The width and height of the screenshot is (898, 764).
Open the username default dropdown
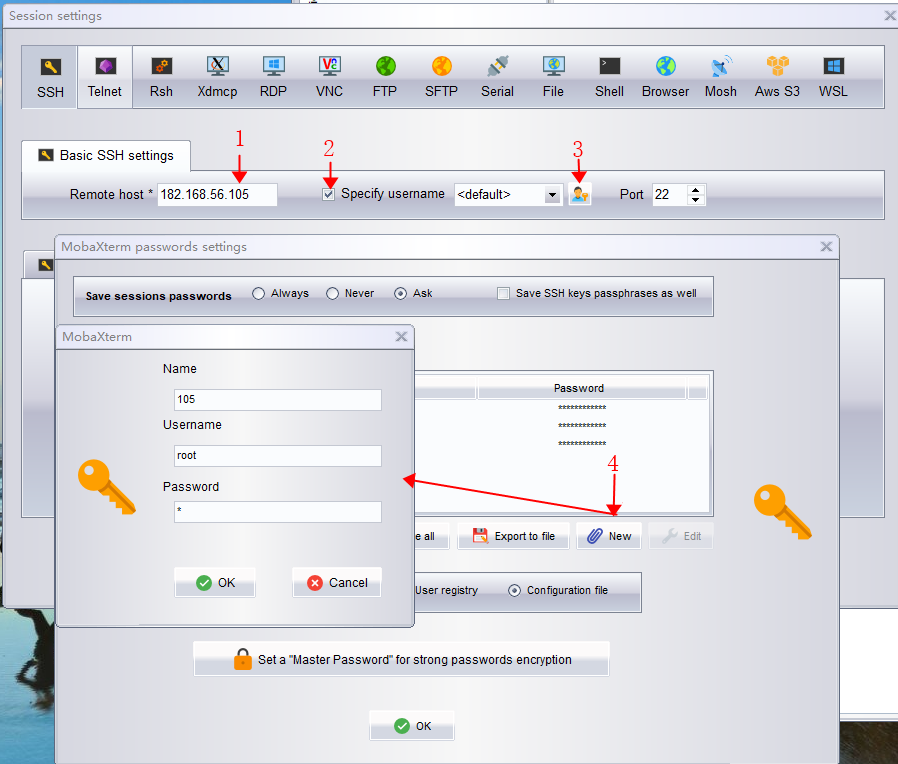(x=552, y=194)
